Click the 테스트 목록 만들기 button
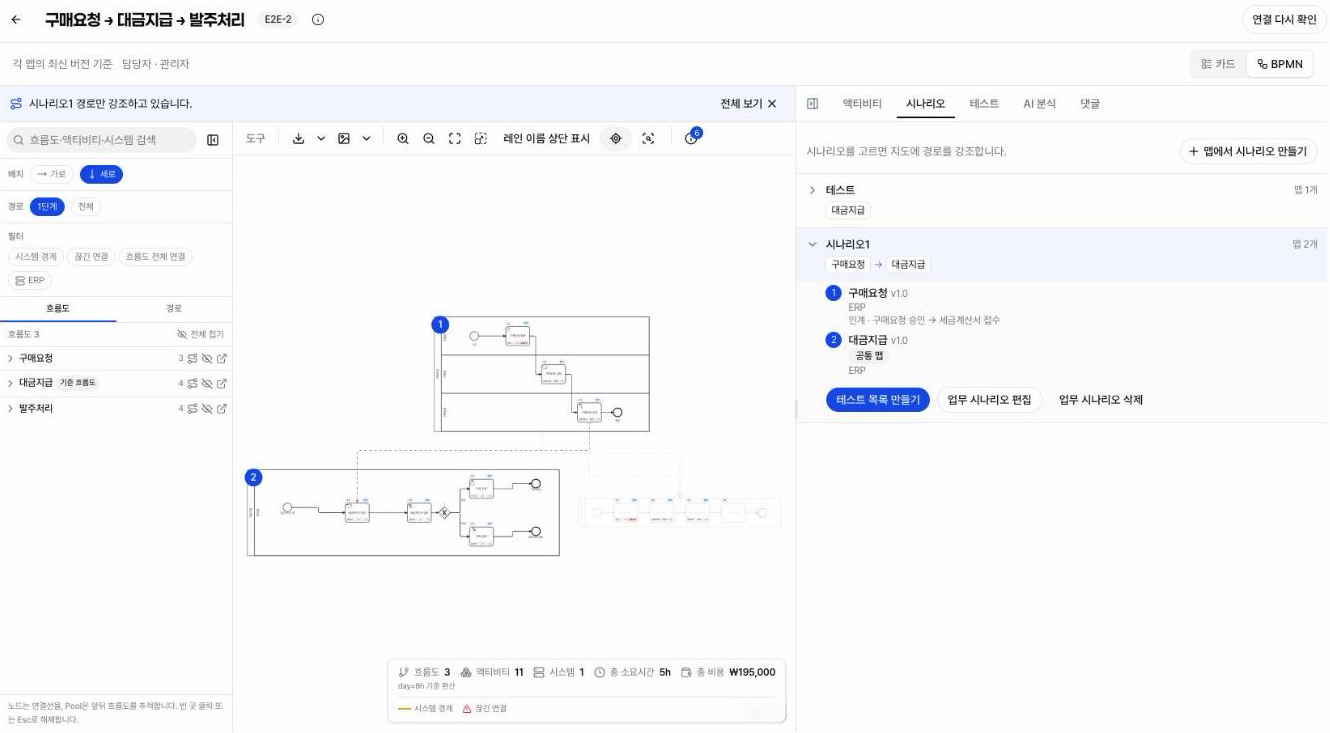The width and height of the screenshot is (1330, 733). (878, 400)
